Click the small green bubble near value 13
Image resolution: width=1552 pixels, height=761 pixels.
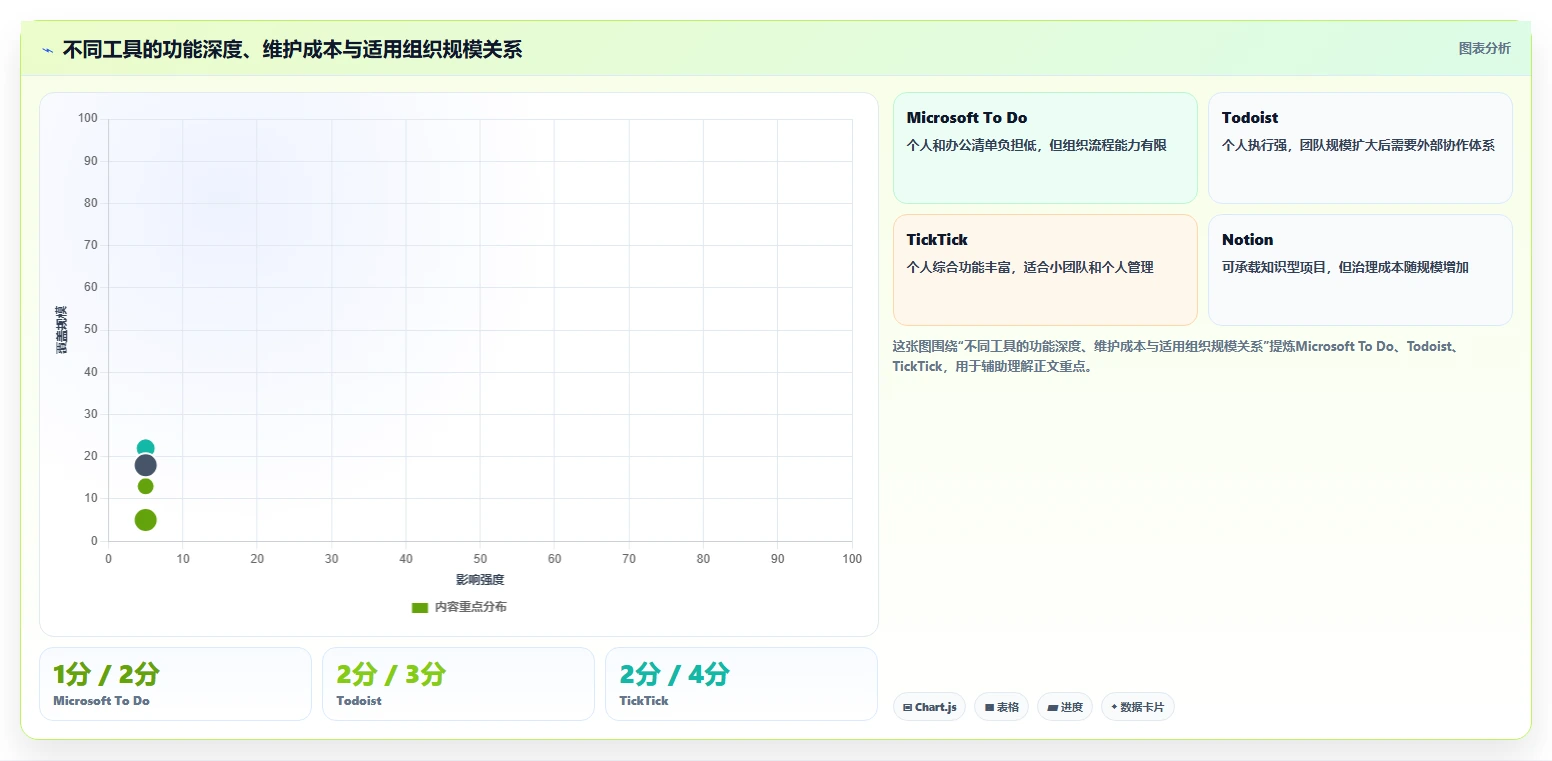(145, 486)
